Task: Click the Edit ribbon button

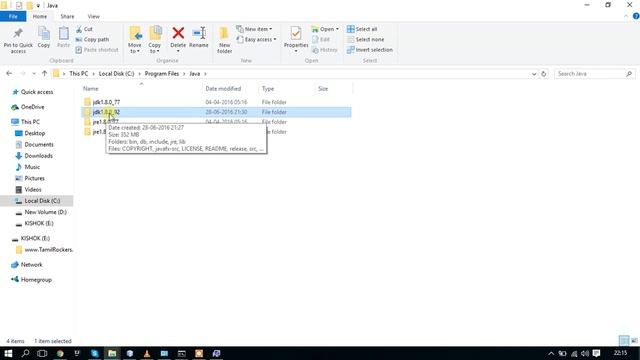Action: [x=321, y=40]
